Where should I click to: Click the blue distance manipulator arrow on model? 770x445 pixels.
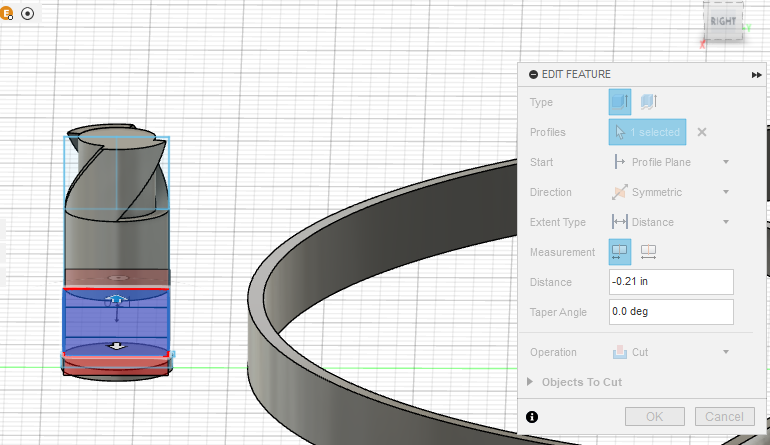click(116, 299)
